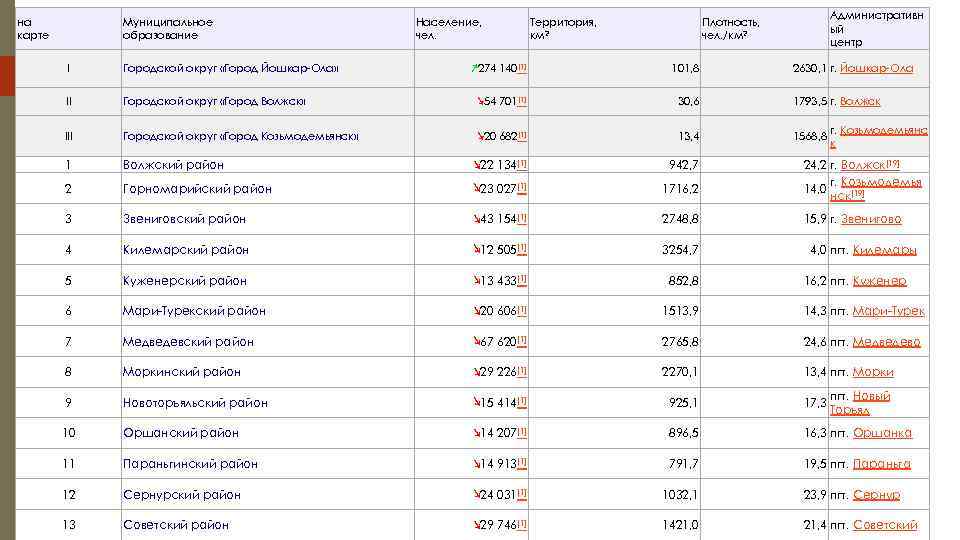Open the Йошкар-Ола administrative center link
This screenshot has height=540, width=960.
pos(876,69)
